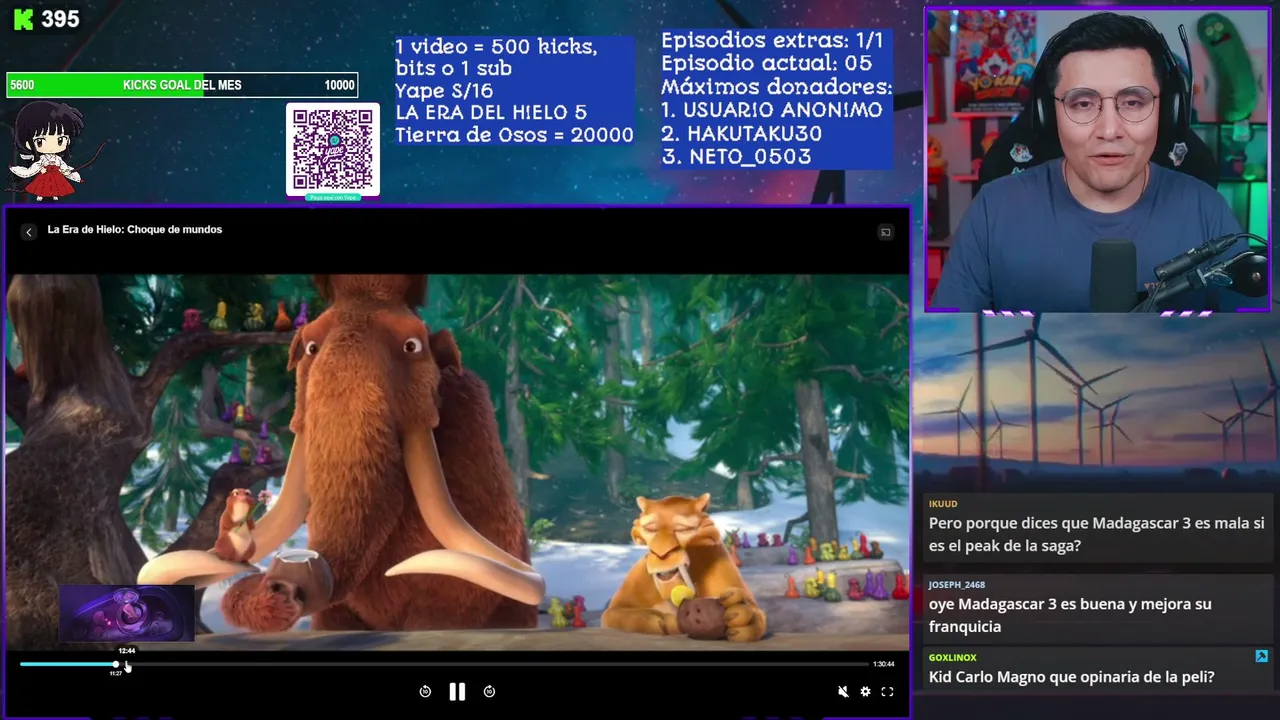The image size is (1280, 720).
Task: Click the playhead knob on the seek bar
Action: click(x=116, y=664)
